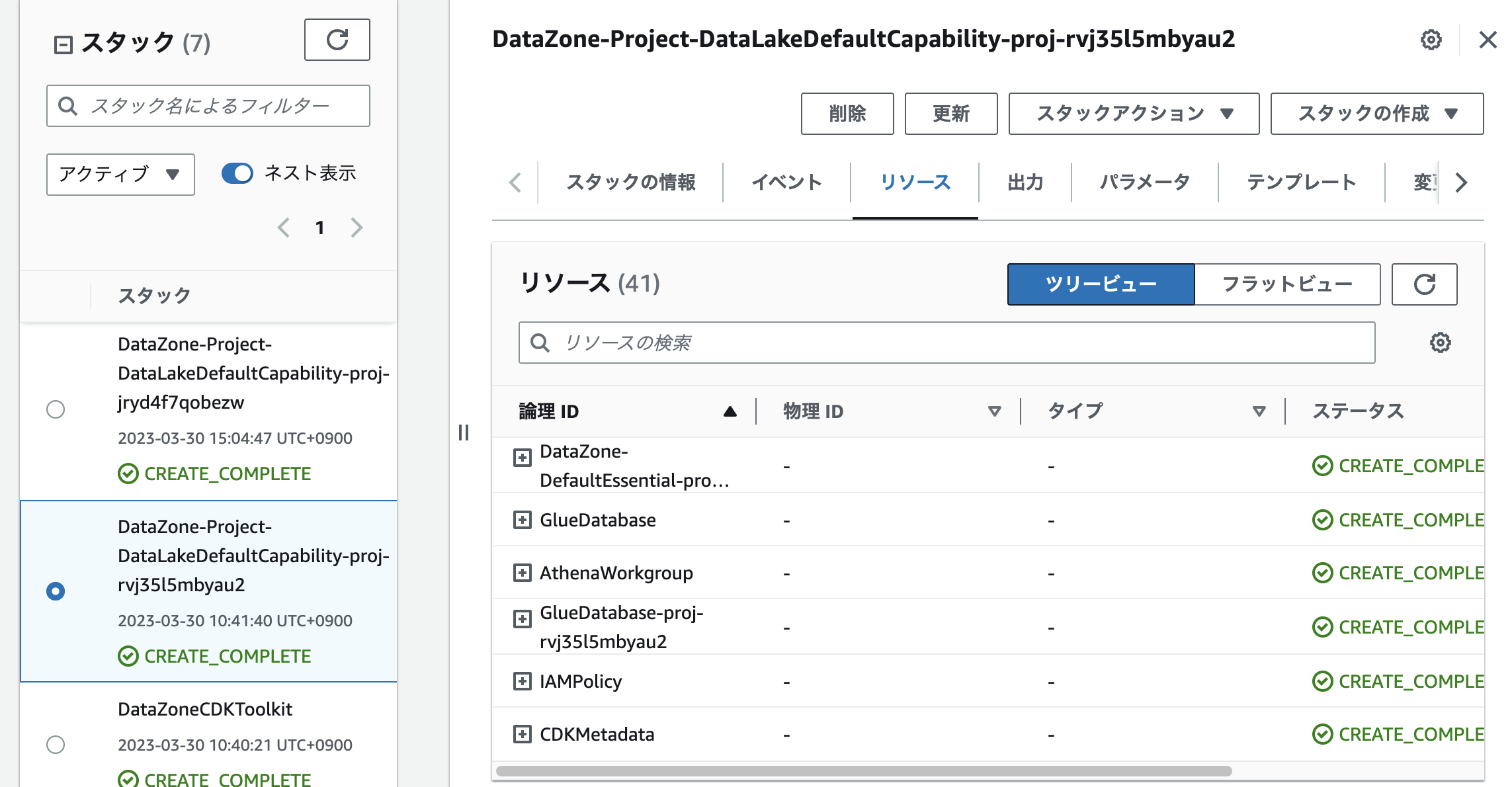Open the スタックアクション dropdown
This screenshot has height=787, width=1512.
(1134, 114)
